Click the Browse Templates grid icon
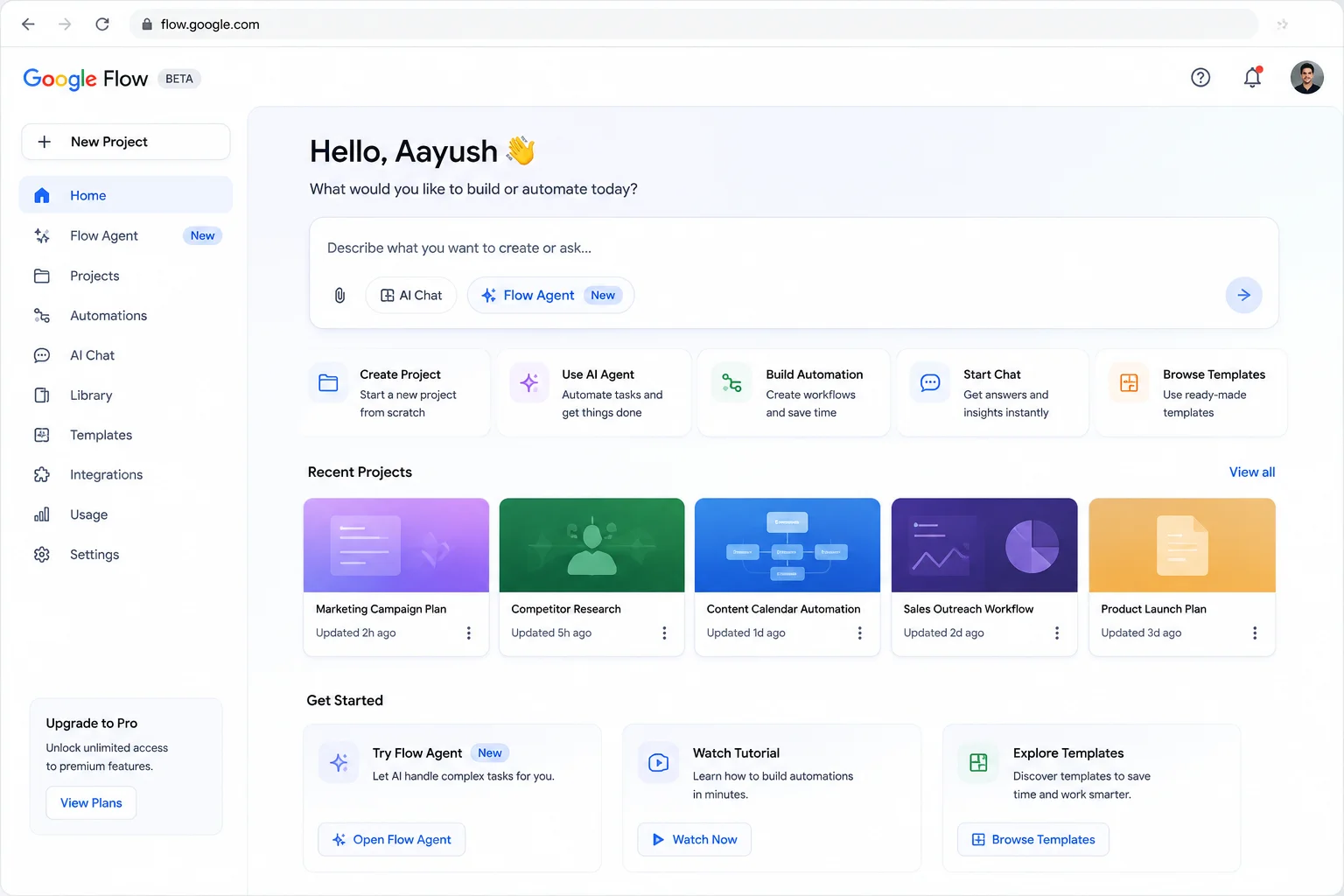Screen dimensions: 1344x896 (x=1129, y=383)
